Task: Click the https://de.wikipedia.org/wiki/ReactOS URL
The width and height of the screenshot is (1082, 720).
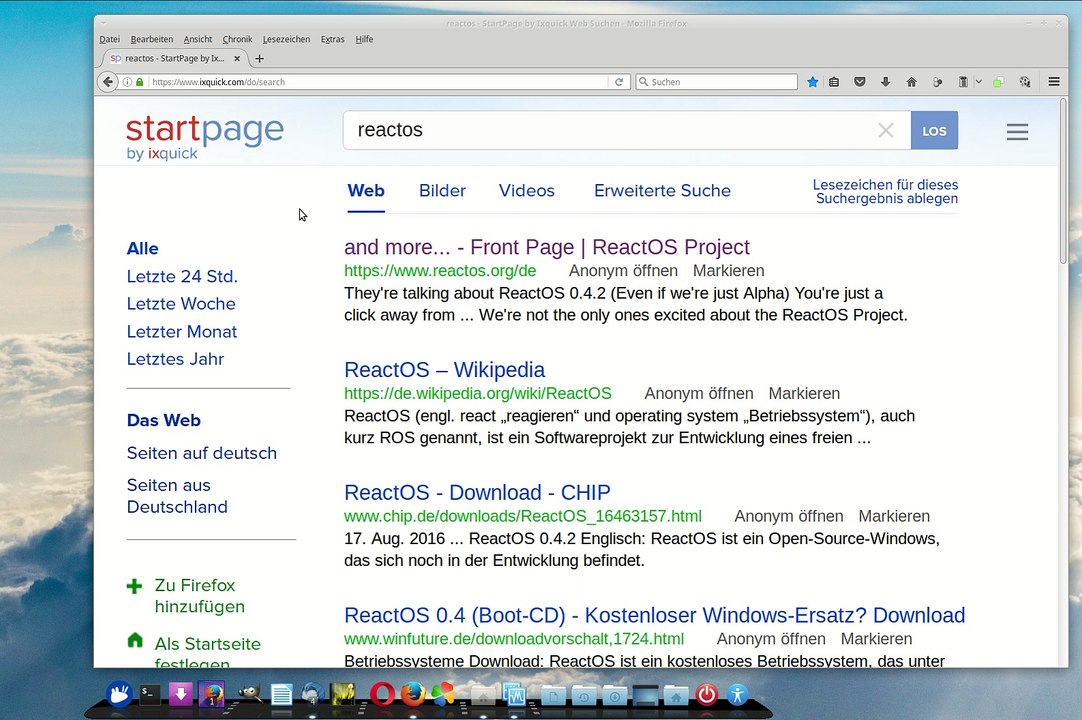Action: pyautogui.click(x=478, y=393)
